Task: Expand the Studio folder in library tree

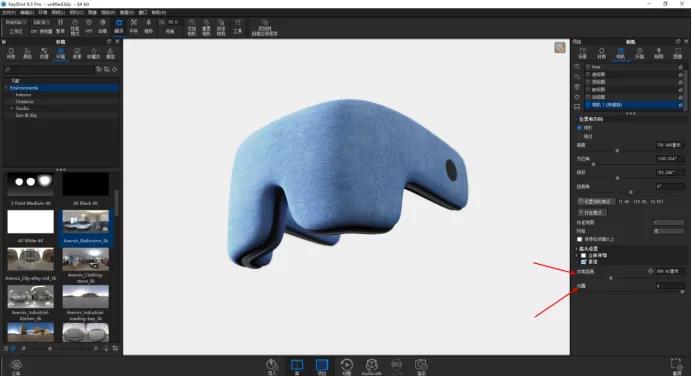Action: coord(12,108)
